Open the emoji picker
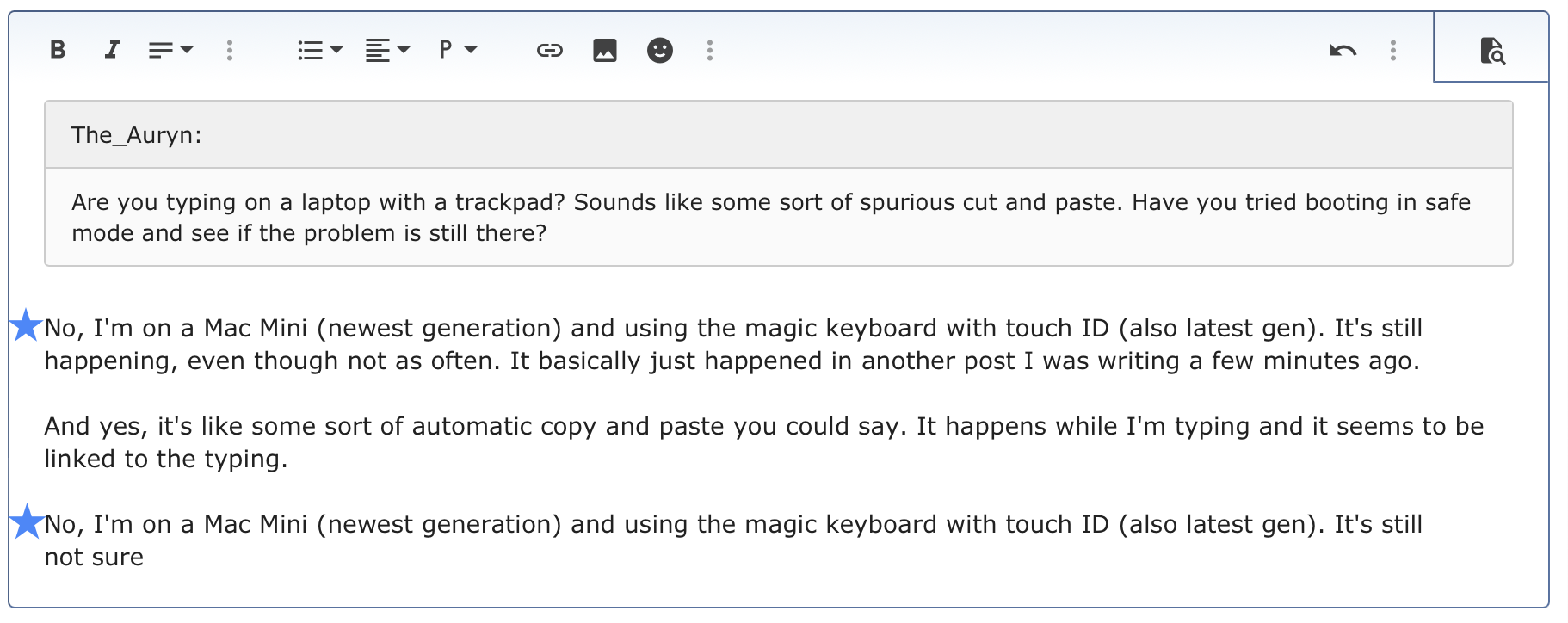 (660, 50)
